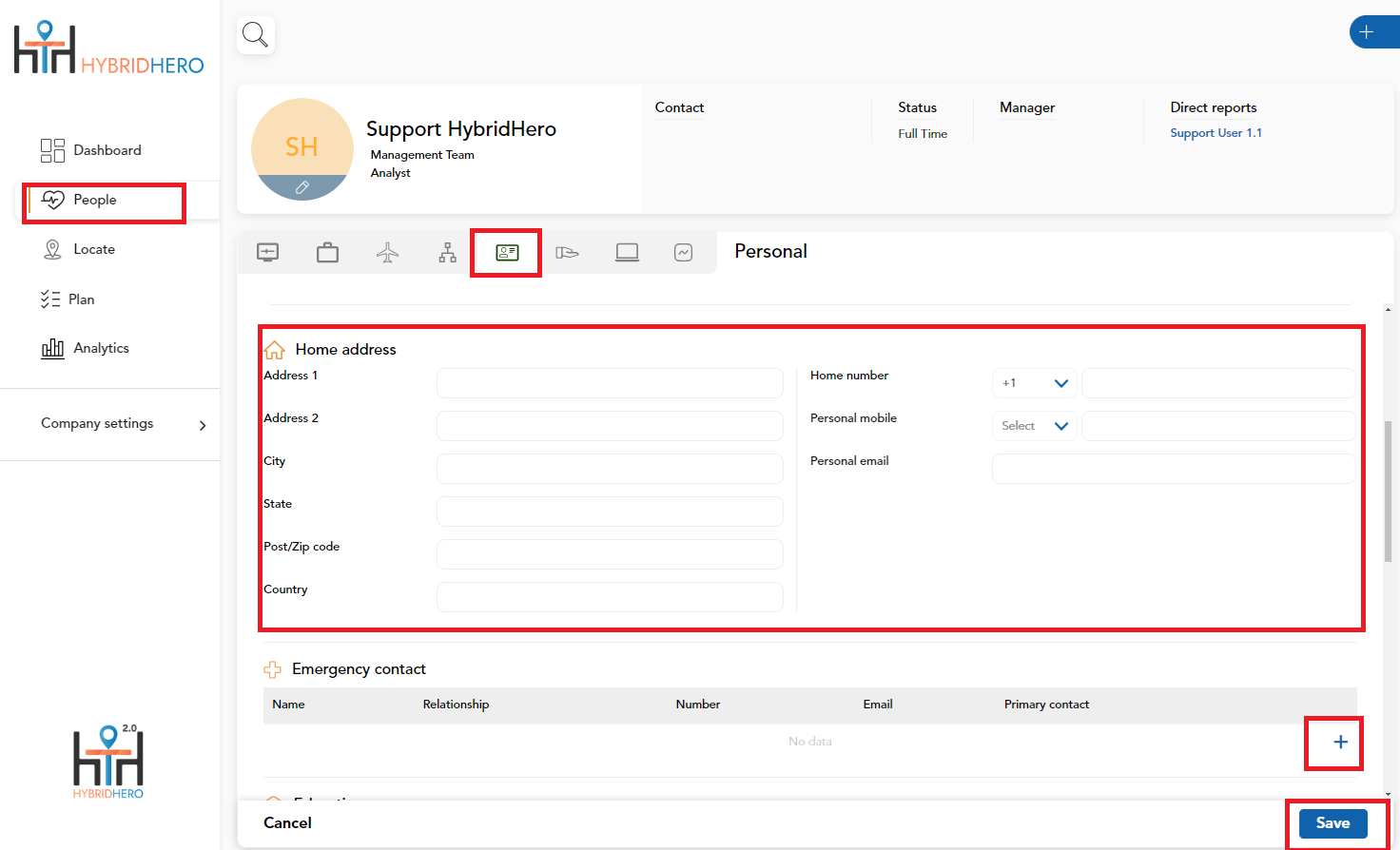Select the Personal ID card tab icon

(x=507, y=252)
